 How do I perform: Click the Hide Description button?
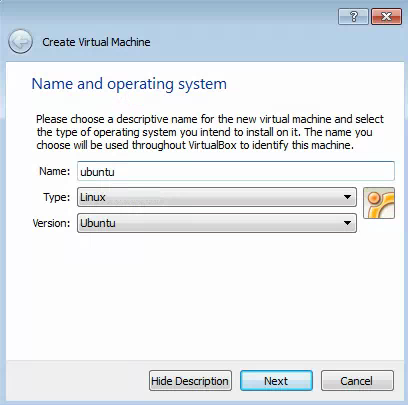pyautogui.click(x=190, y=381)
